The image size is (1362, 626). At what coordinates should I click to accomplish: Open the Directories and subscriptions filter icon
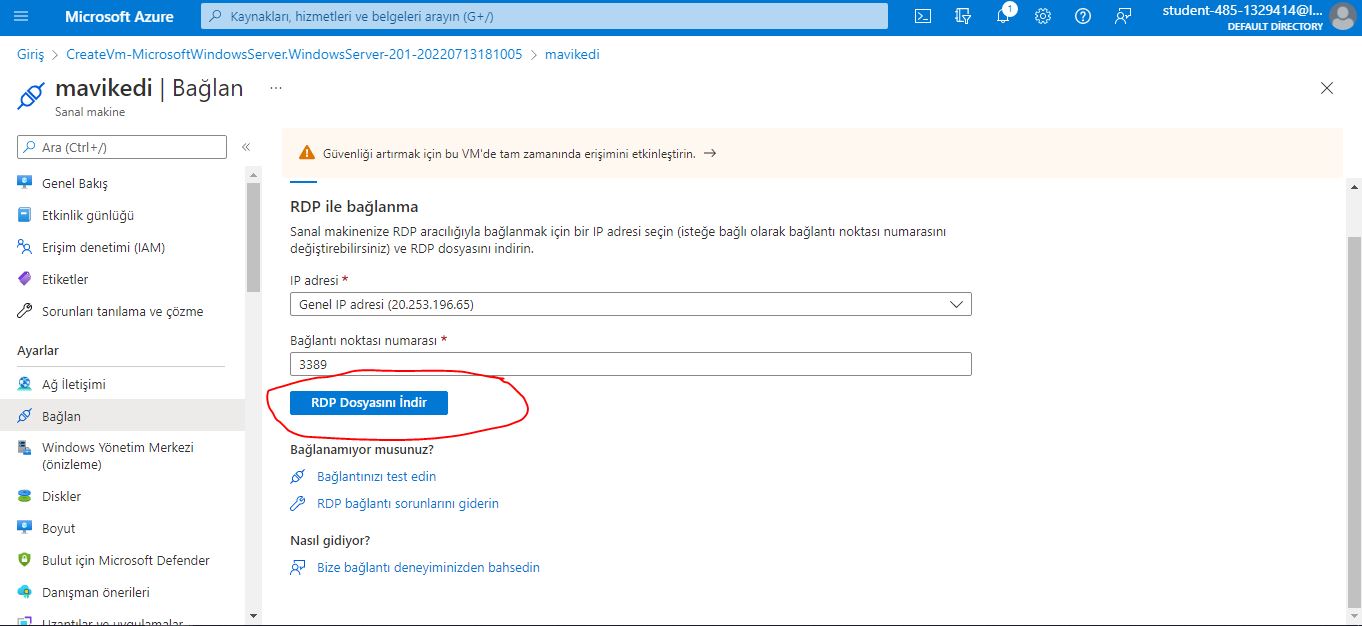click(964, 16)
